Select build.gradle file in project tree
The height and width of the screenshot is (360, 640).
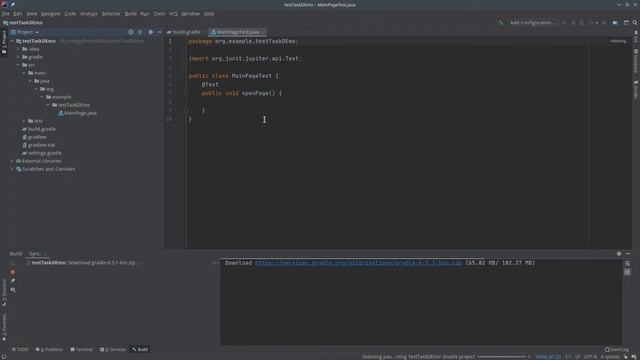[x=39, y=129]
